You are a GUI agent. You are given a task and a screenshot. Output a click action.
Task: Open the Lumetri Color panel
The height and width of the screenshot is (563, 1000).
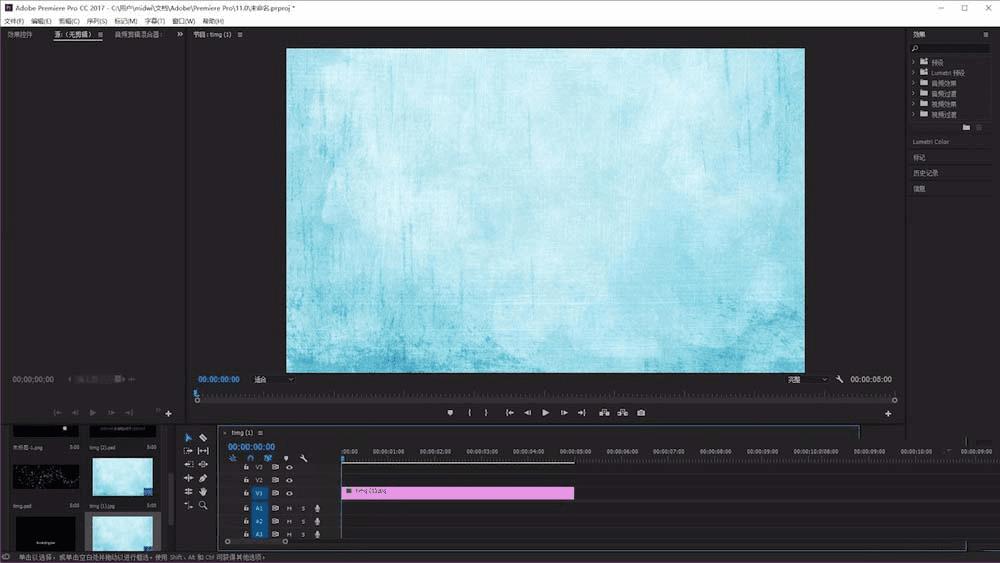[x=931, y=142]
